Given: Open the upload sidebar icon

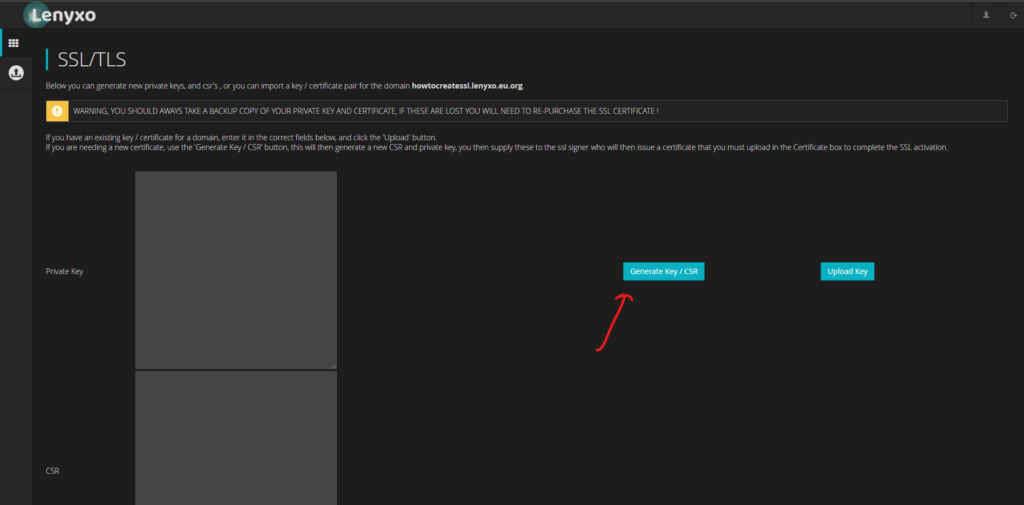Looking at the screenshot, I should click(16, 73).
